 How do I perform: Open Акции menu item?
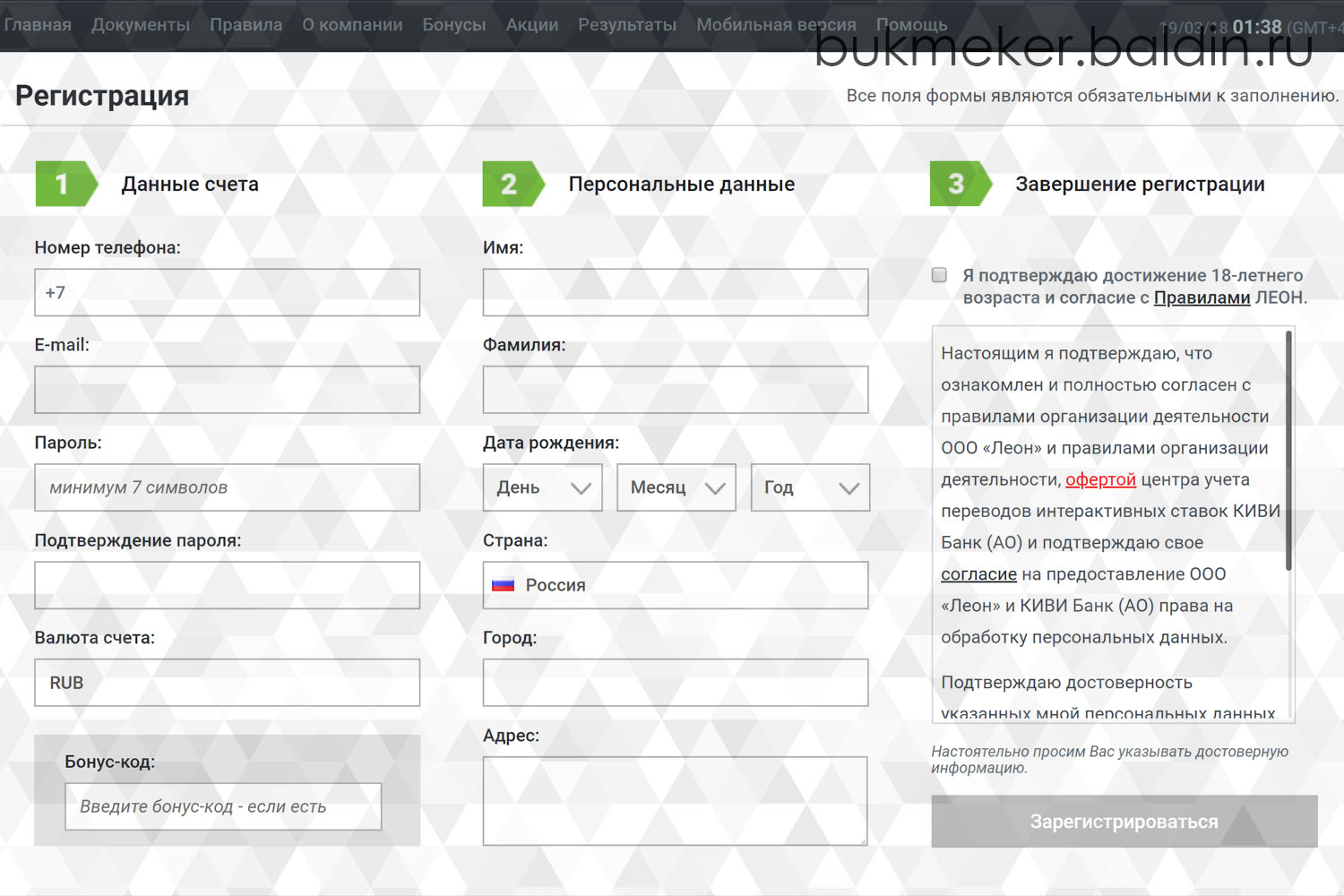(532, 25)
